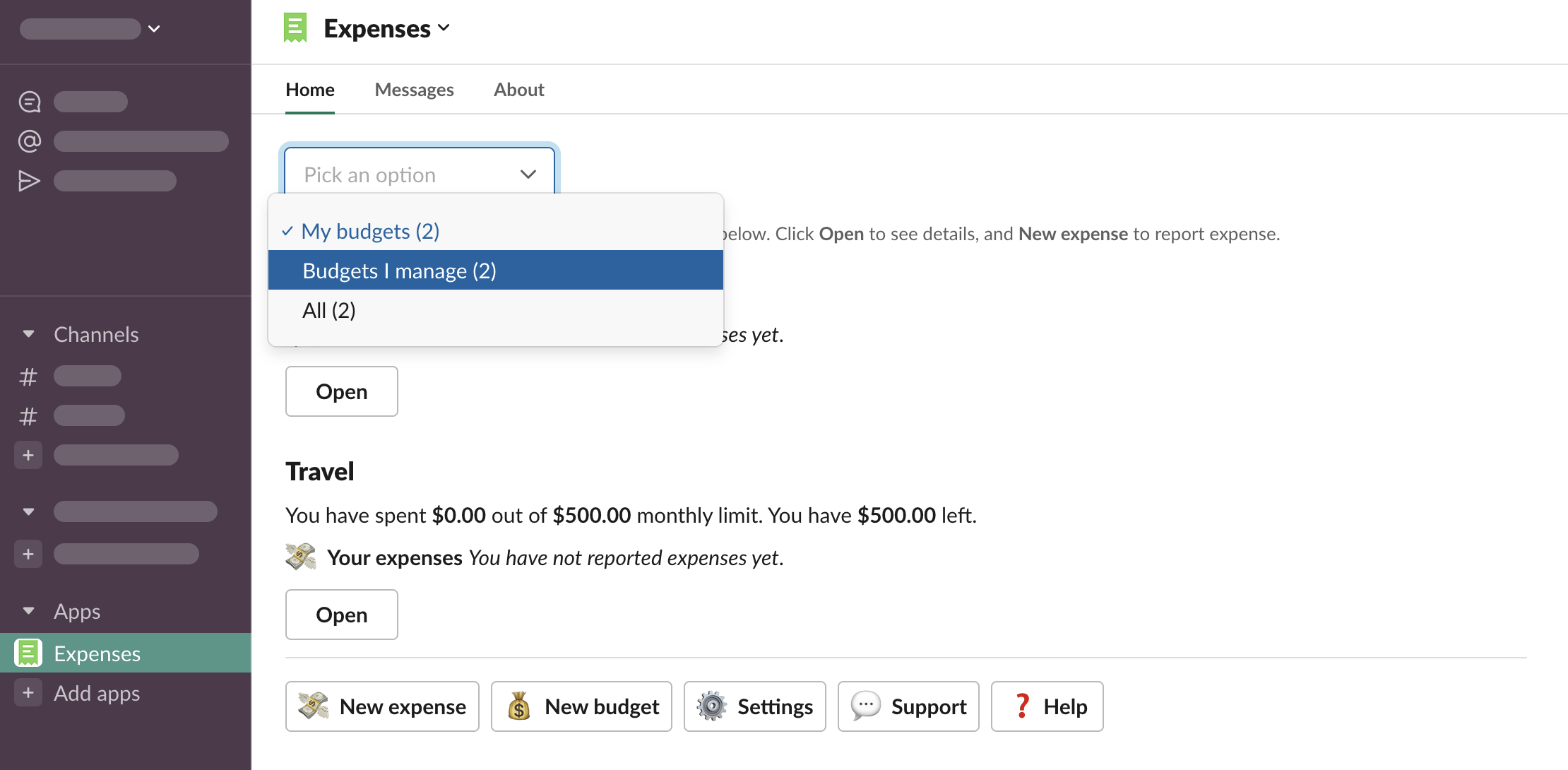The width and height of the screenshot is (1568, 770).
Task: Switch to the Messages tab
Action: click(414, 90)
